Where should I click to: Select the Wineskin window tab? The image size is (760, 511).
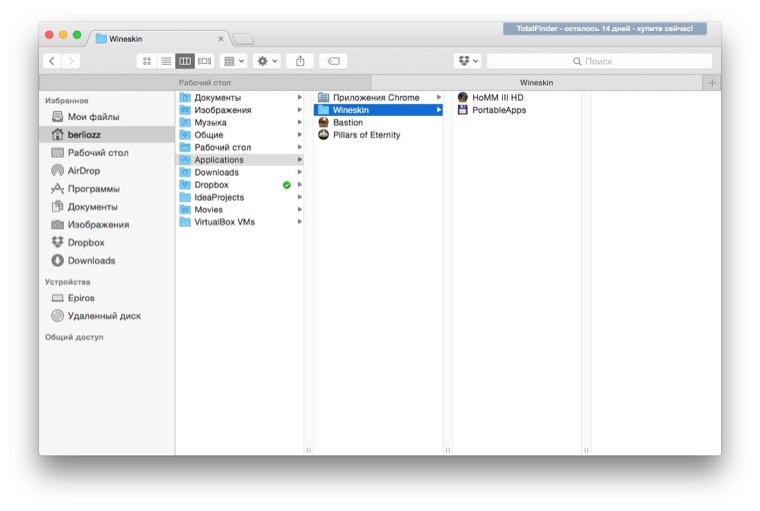[x=158, y=39]
